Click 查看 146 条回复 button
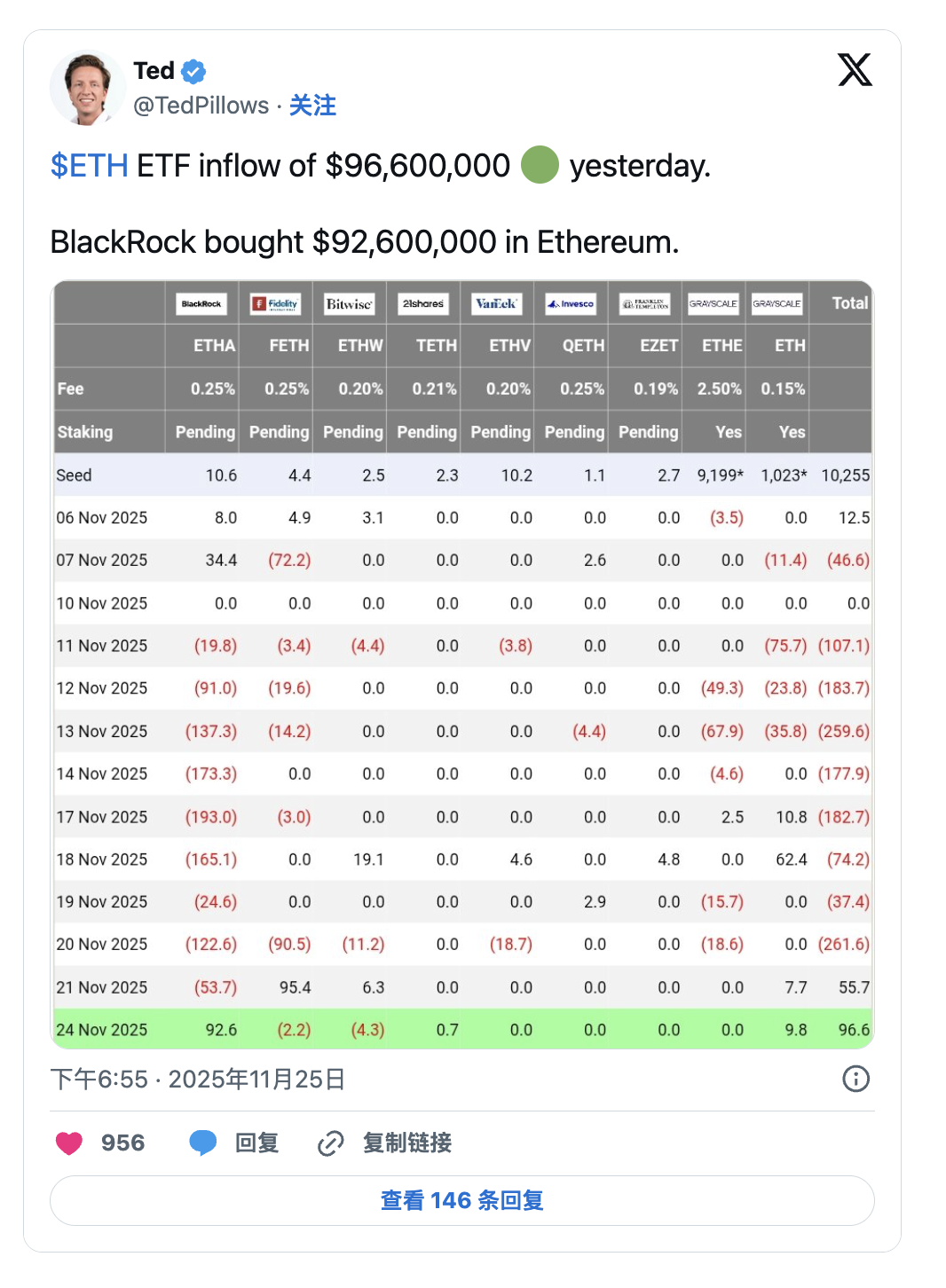Viewport: 946px width, 1288px height. coord(462,1200)
